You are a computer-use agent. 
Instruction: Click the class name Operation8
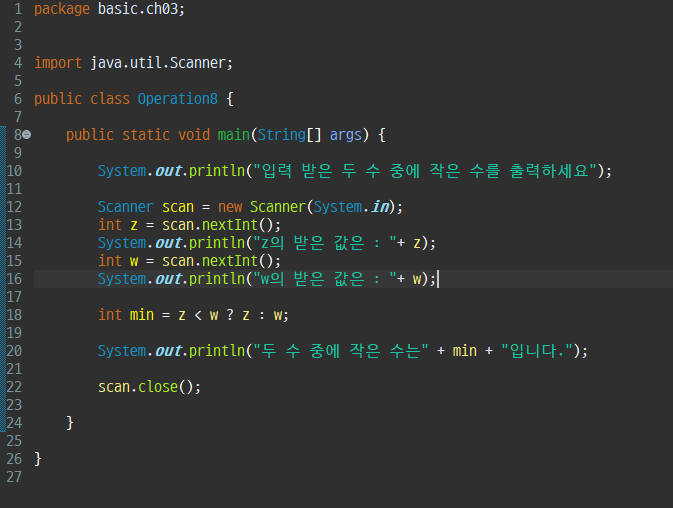coord(178,99)
